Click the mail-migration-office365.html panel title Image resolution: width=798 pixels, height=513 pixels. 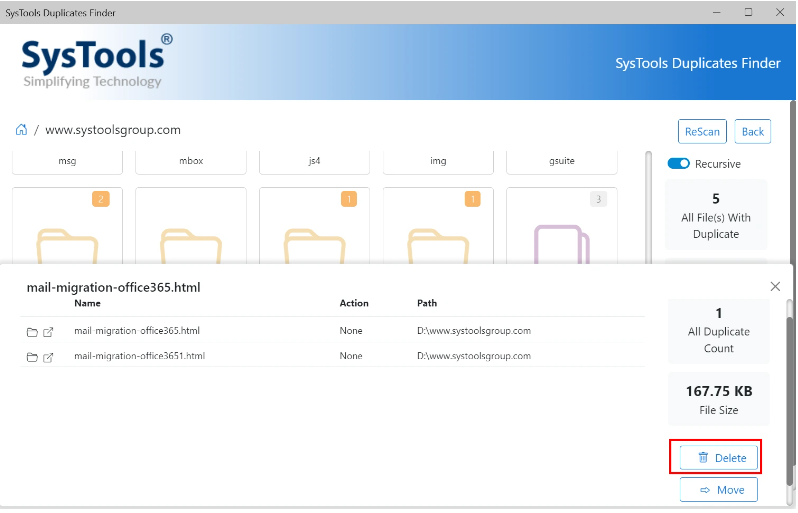(113, 288)
